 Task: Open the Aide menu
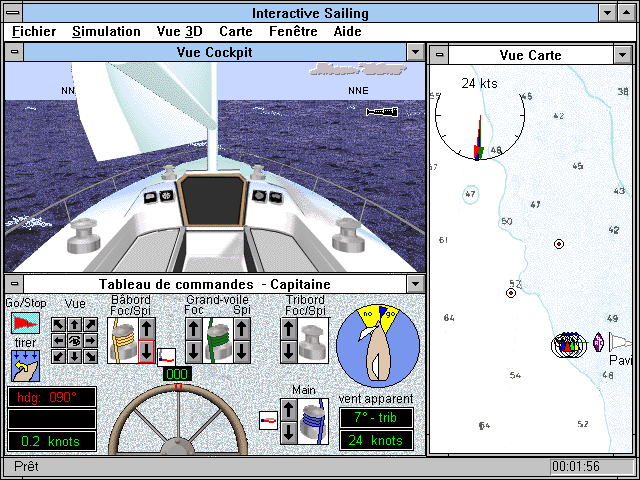[347, 31]
